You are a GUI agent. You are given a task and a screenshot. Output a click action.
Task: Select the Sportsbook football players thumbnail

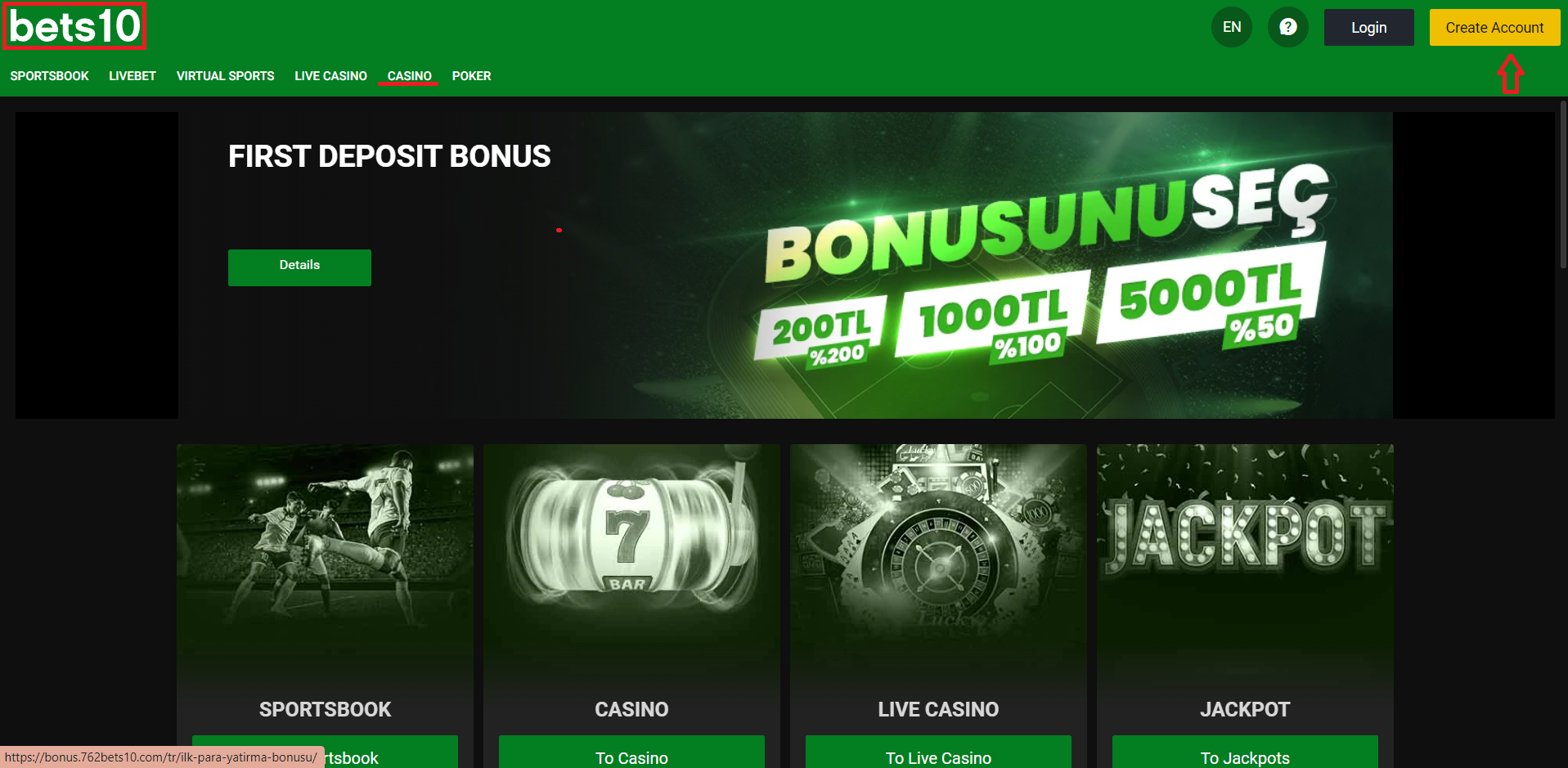click(x=325, y=556)
